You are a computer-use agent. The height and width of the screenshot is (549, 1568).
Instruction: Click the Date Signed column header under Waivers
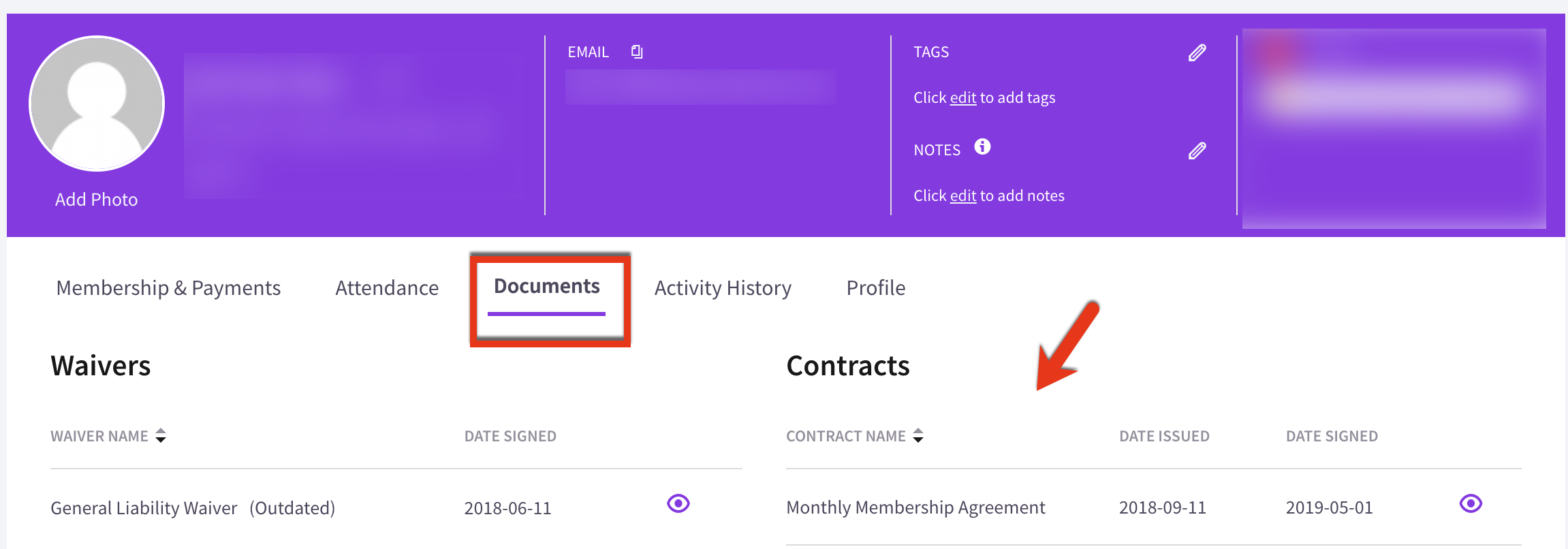click(x=510, y=436)
